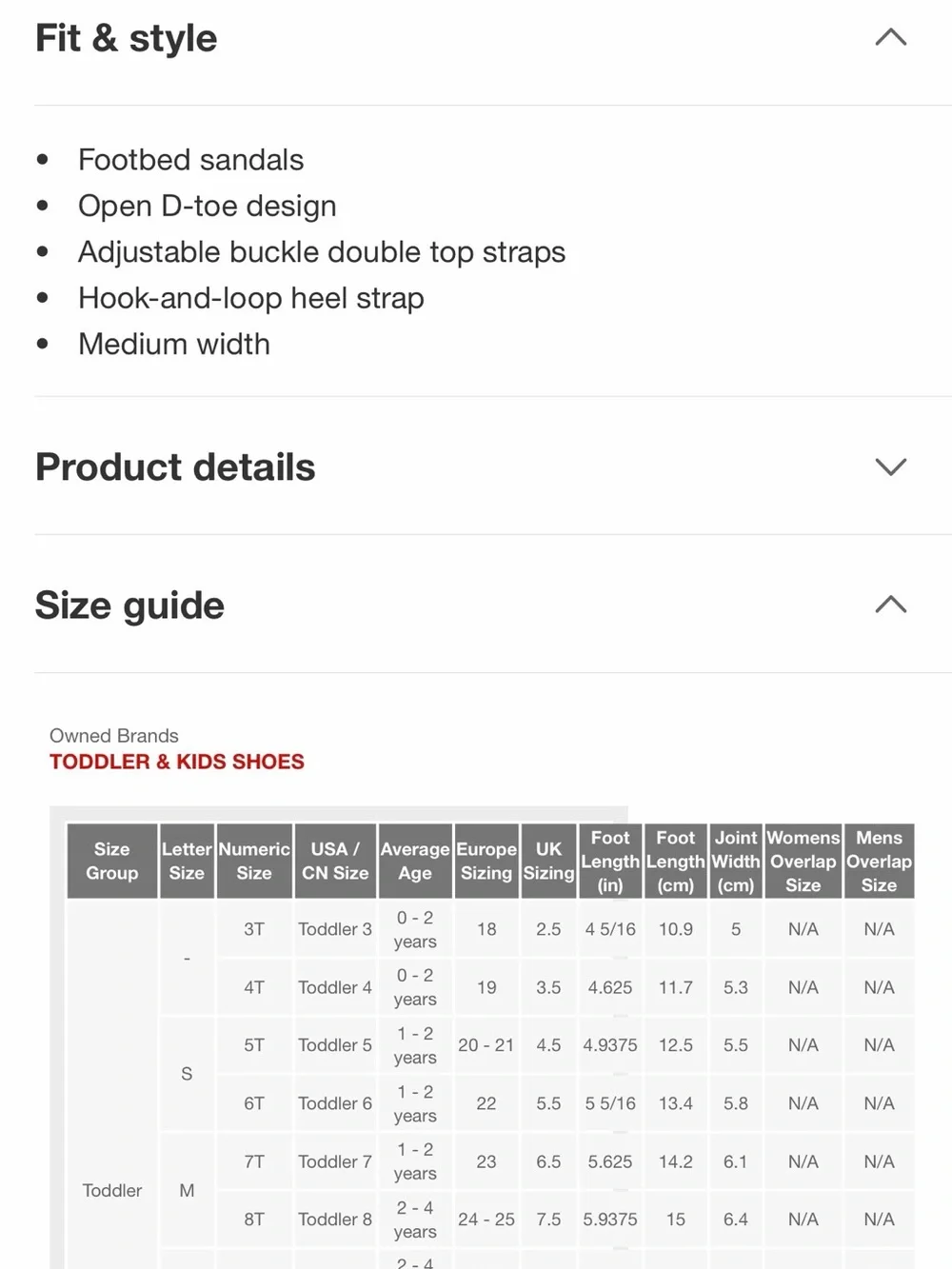Click the USA / CN Size header
Screen dimensions: 952x1269
click(x=335, y=861)
